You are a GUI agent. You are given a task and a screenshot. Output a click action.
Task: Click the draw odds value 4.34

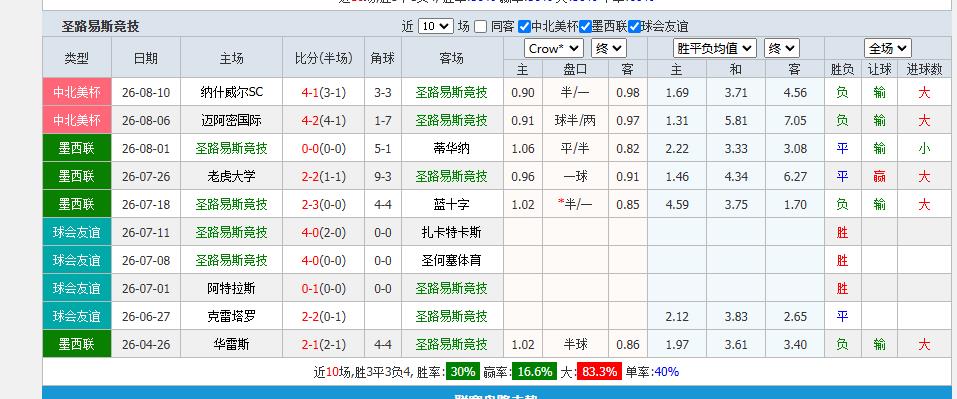735,177
